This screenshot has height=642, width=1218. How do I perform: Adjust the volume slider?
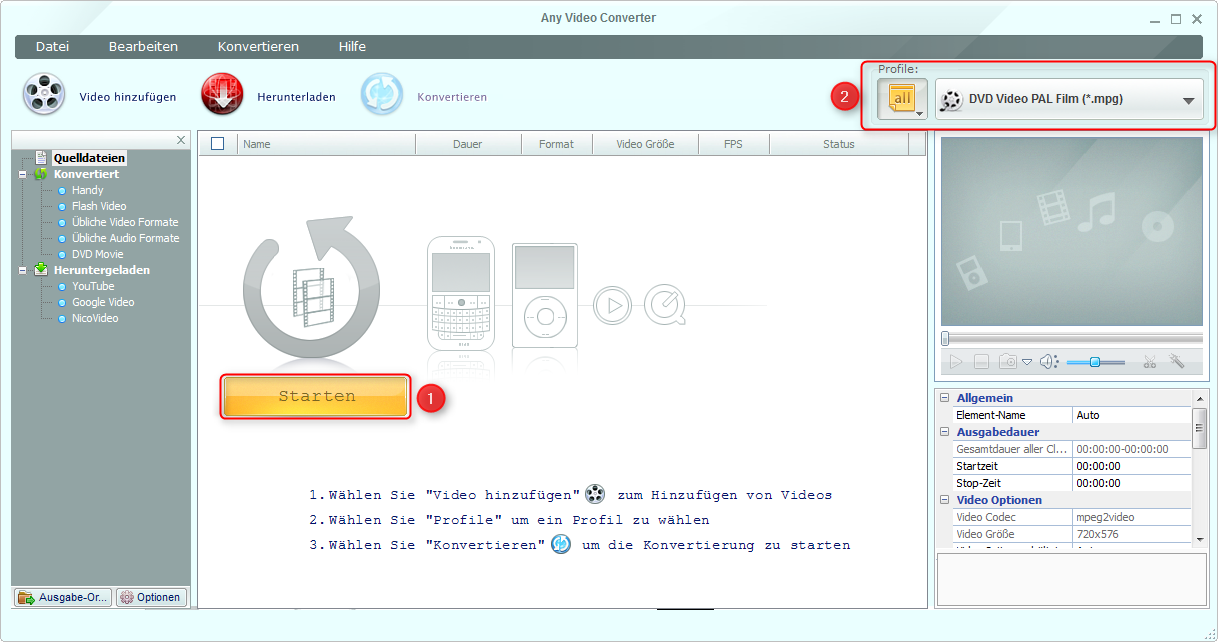1095,362
